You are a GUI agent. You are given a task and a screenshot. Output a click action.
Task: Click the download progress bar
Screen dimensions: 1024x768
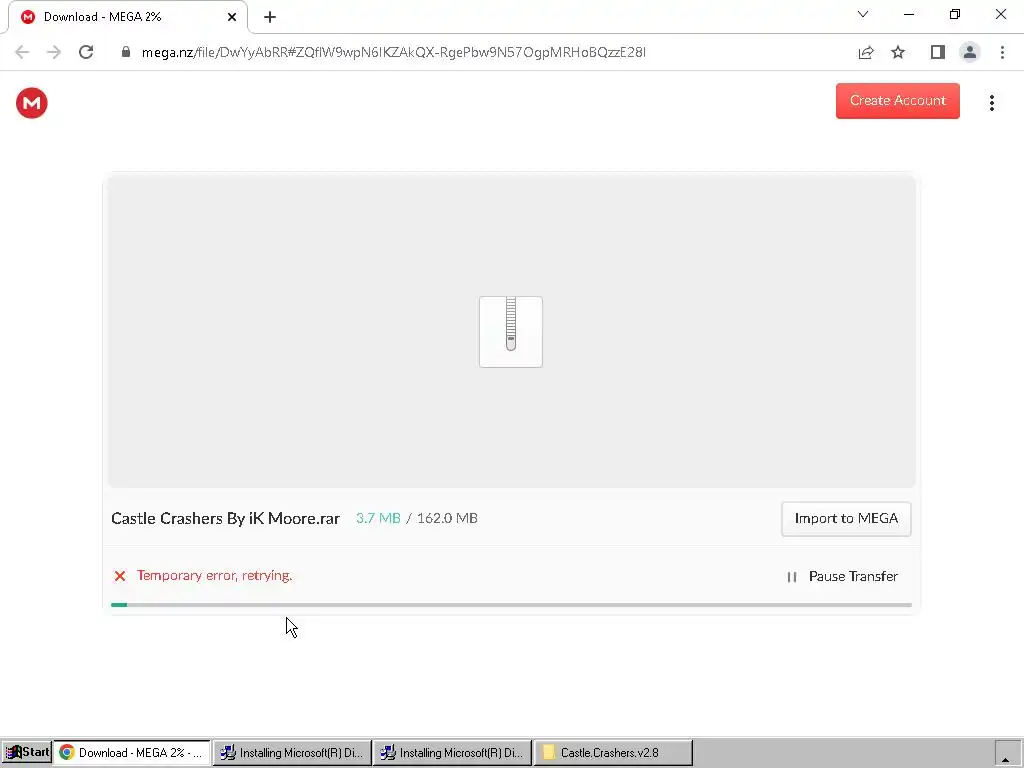coord(511,605)
